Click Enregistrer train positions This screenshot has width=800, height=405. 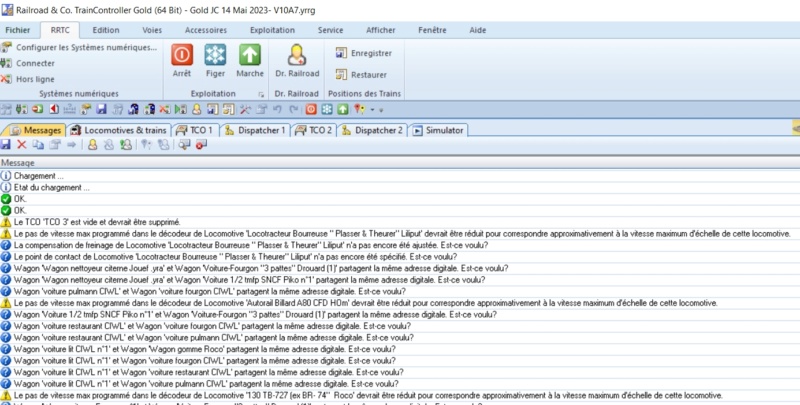[x=364, y=53]
